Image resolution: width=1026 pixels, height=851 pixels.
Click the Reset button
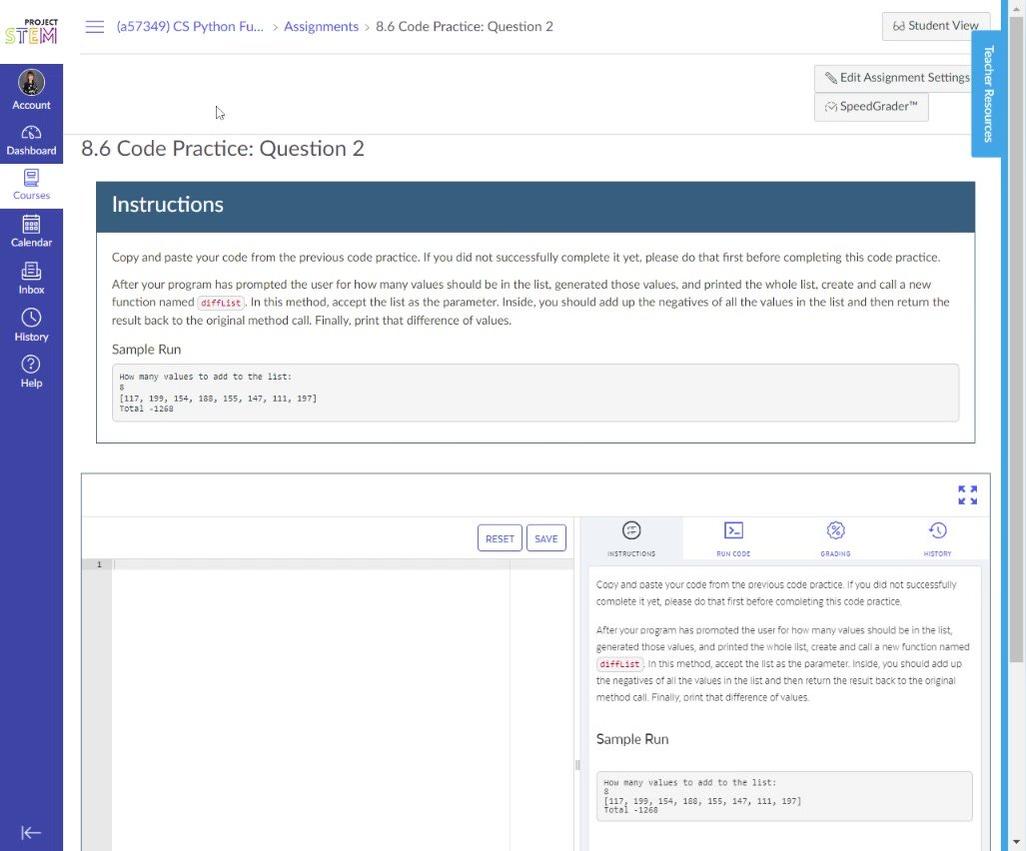click(x=499, y=538)
